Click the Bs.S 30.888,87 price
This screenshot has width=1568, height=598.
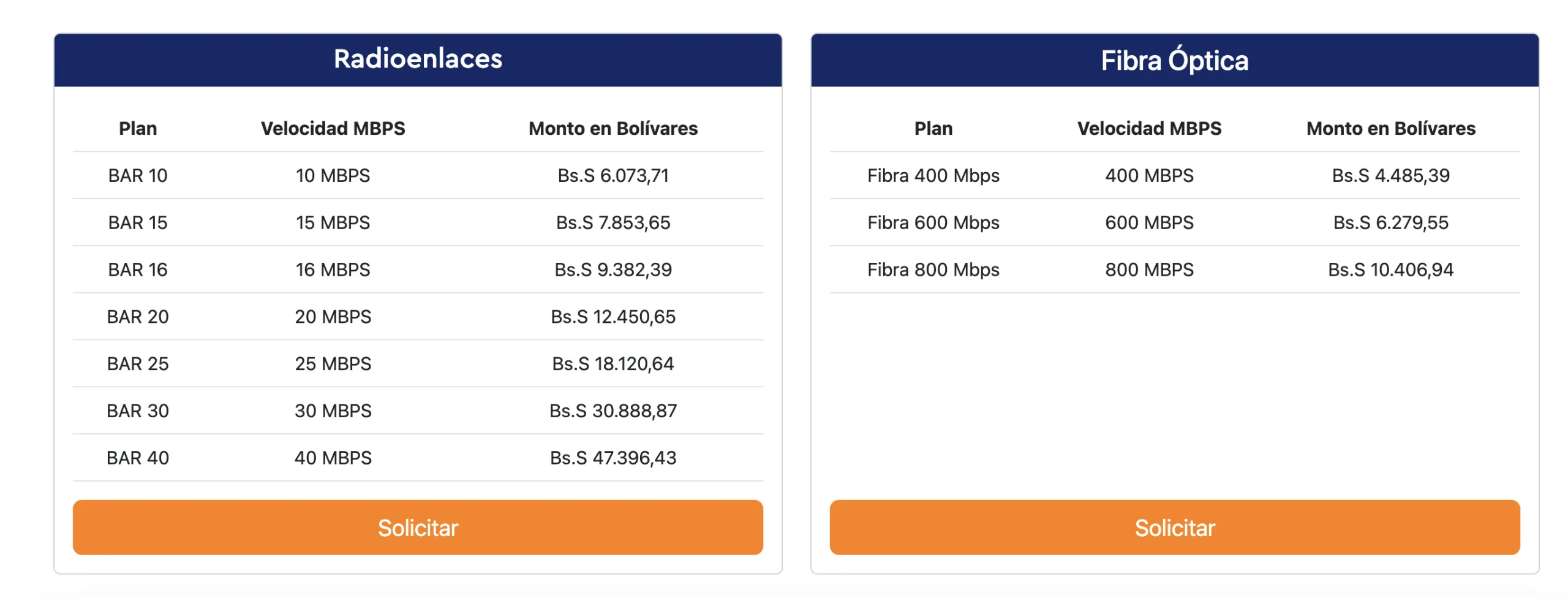tap(612, 411)
